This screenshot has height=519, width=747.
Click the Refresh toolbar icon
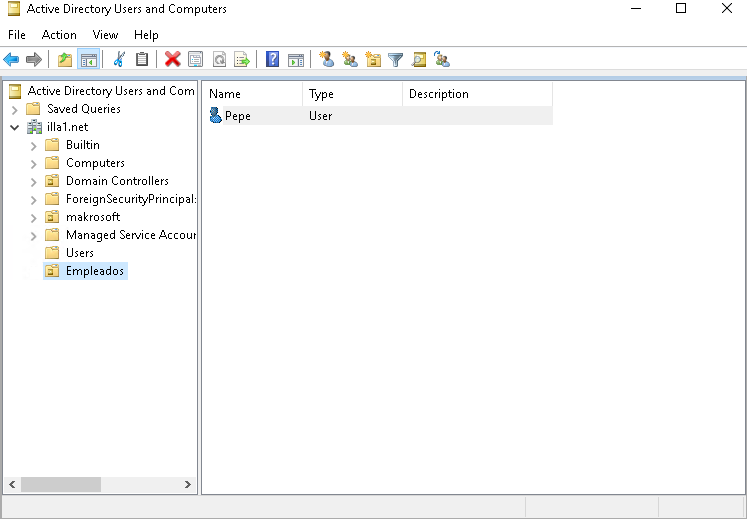[219, 60]
